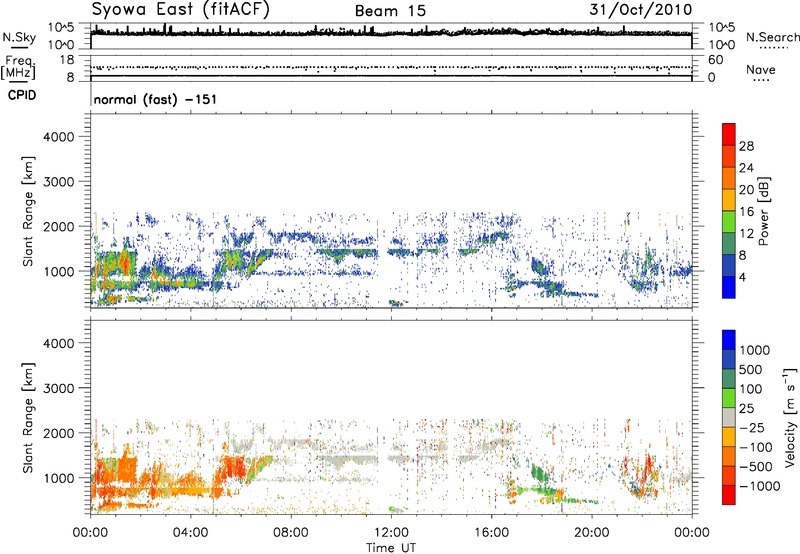The height and width of the screenshot is (554, 800).
Task: Click the 'Velocity [m s-1]' color bar label
Action: tap(790, 417)
